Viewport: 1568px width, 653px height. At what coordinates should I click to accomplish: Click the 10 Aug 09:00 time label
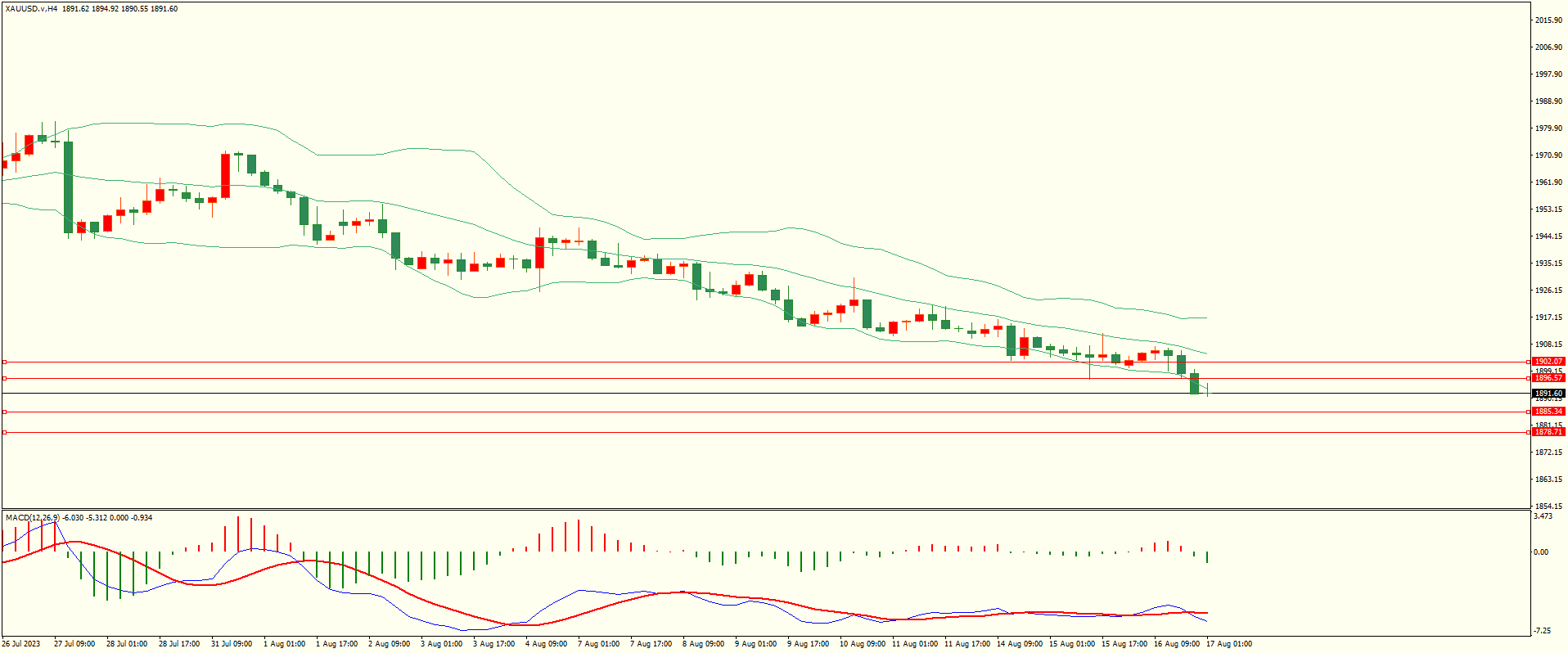[863, 644]
